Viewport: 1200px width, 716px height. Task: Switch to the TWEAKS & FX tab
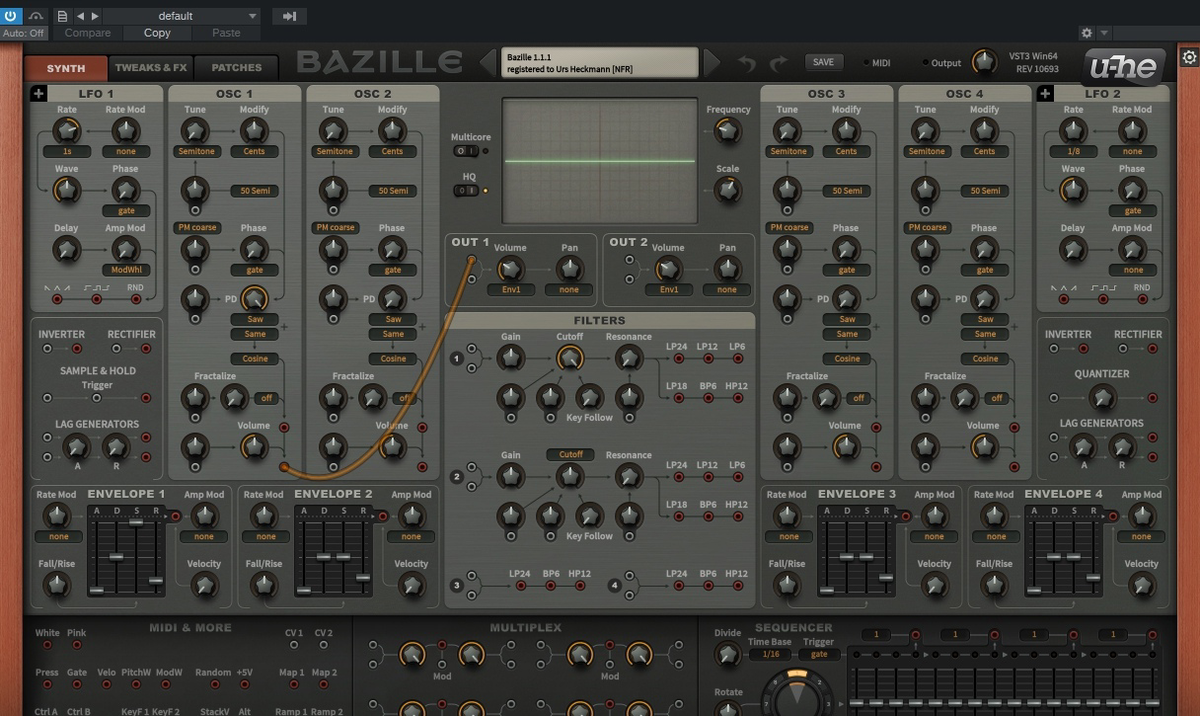point(151,68)
